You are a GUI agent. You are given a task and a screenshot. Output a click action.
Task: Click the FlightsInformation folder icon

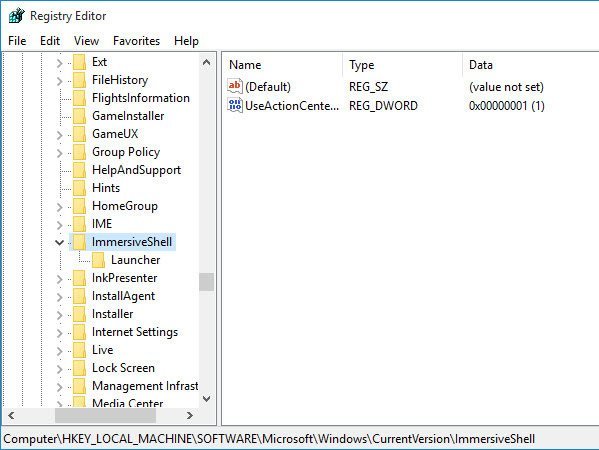[79, 98]
